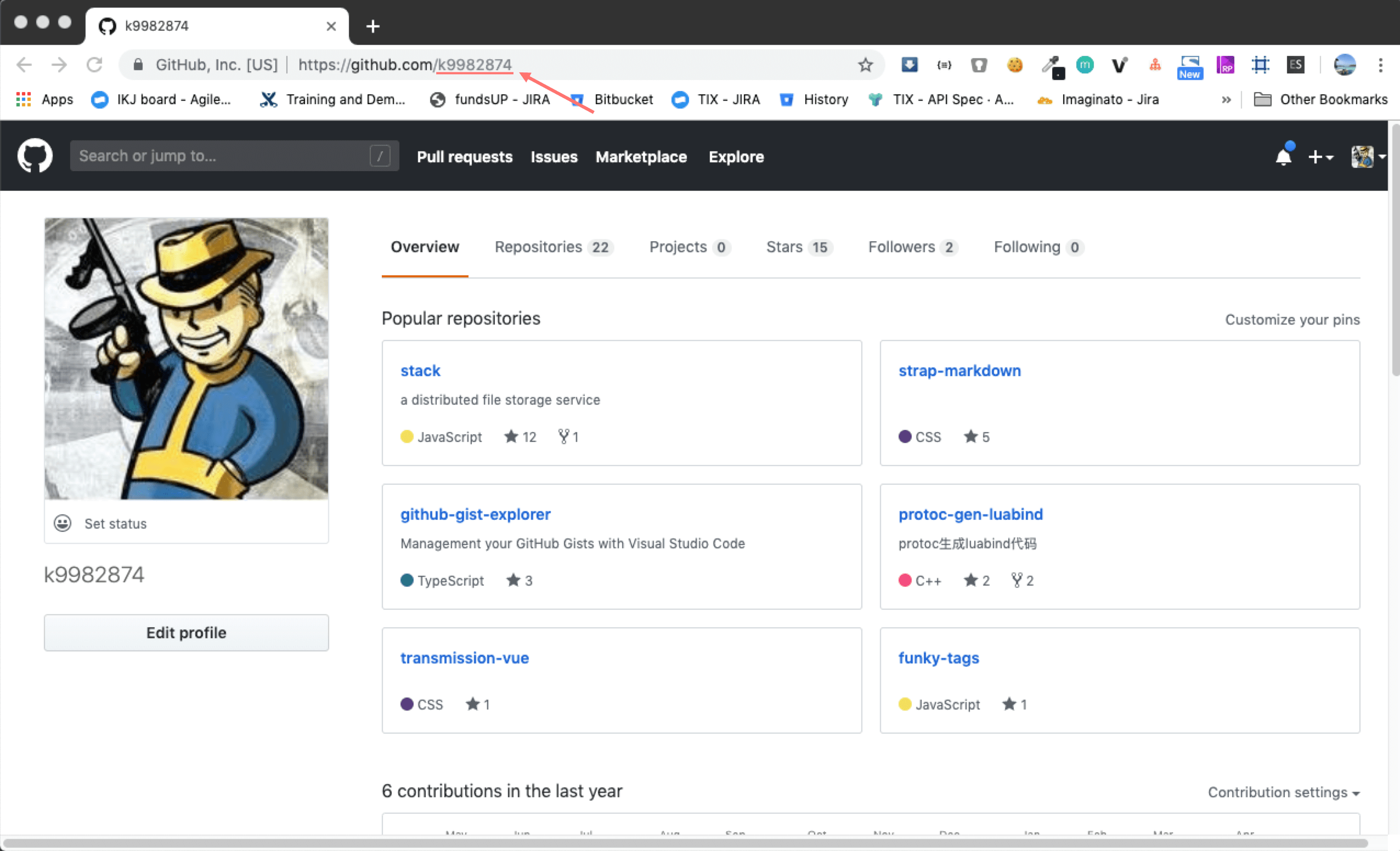Viewport: 1400px width, 851px height.
Task: Click the smiley Set status icon
Action: tap(63, 523)
